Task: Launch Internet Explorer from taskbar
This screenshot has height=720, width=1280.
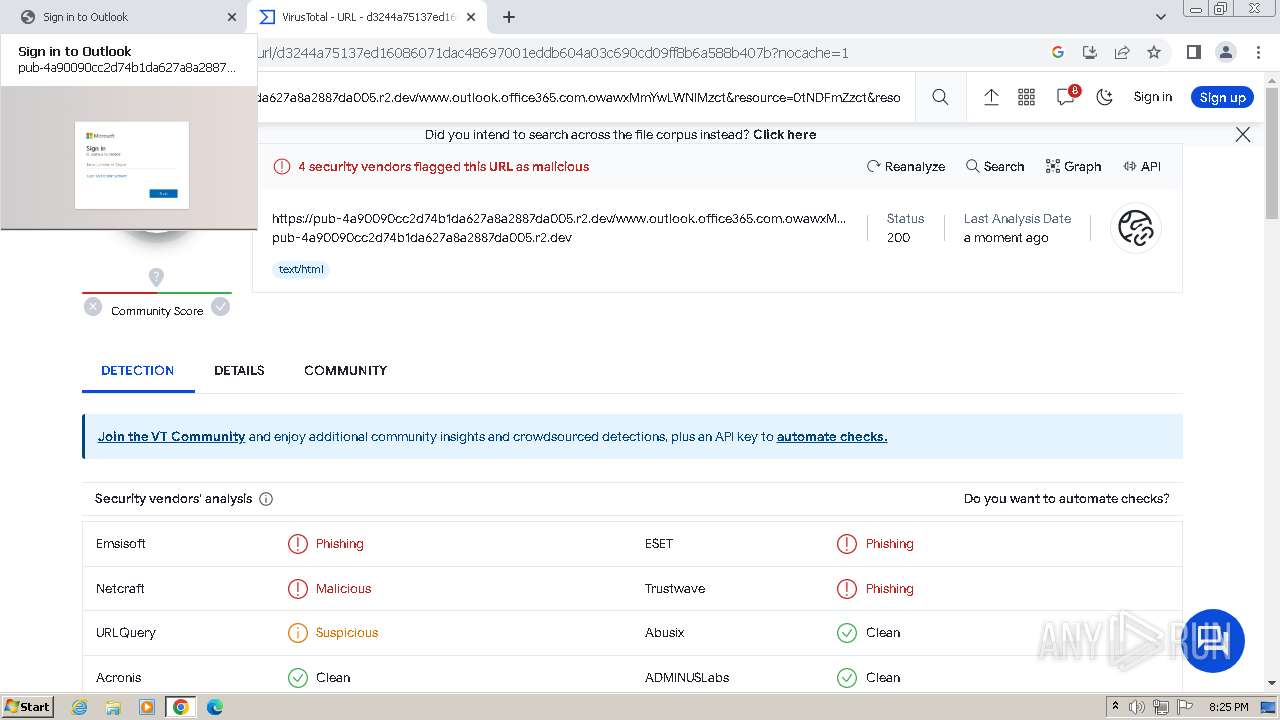Action: tap(80, 707)
